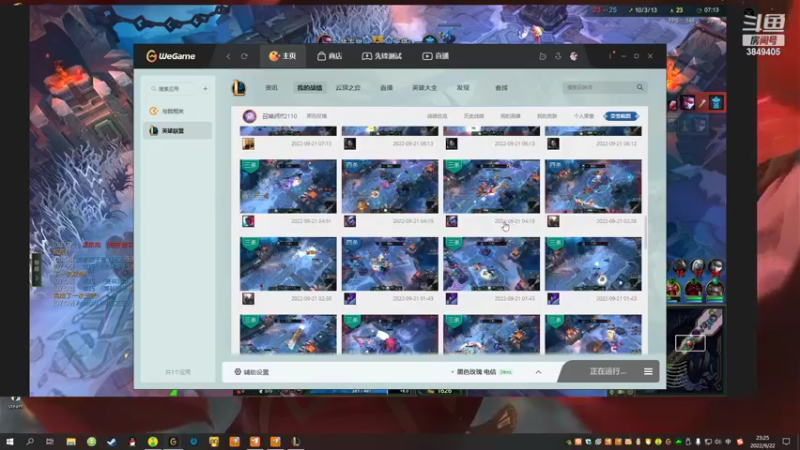Click the WeGame logo in title bar
Screen dimensions: 800x450
click(170, 56)
